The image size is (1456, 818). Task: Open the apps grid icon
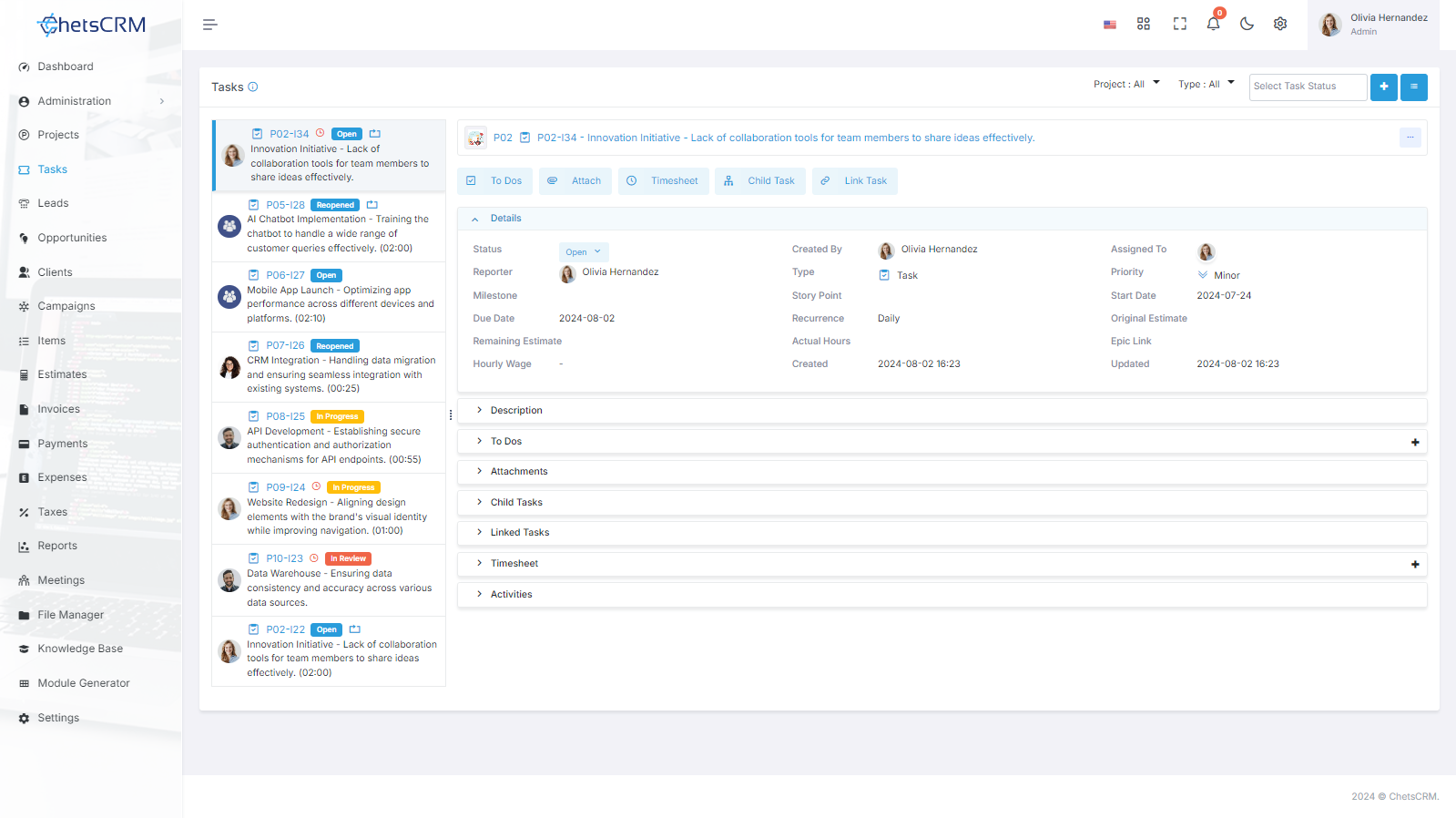(x=1144, y=25)
